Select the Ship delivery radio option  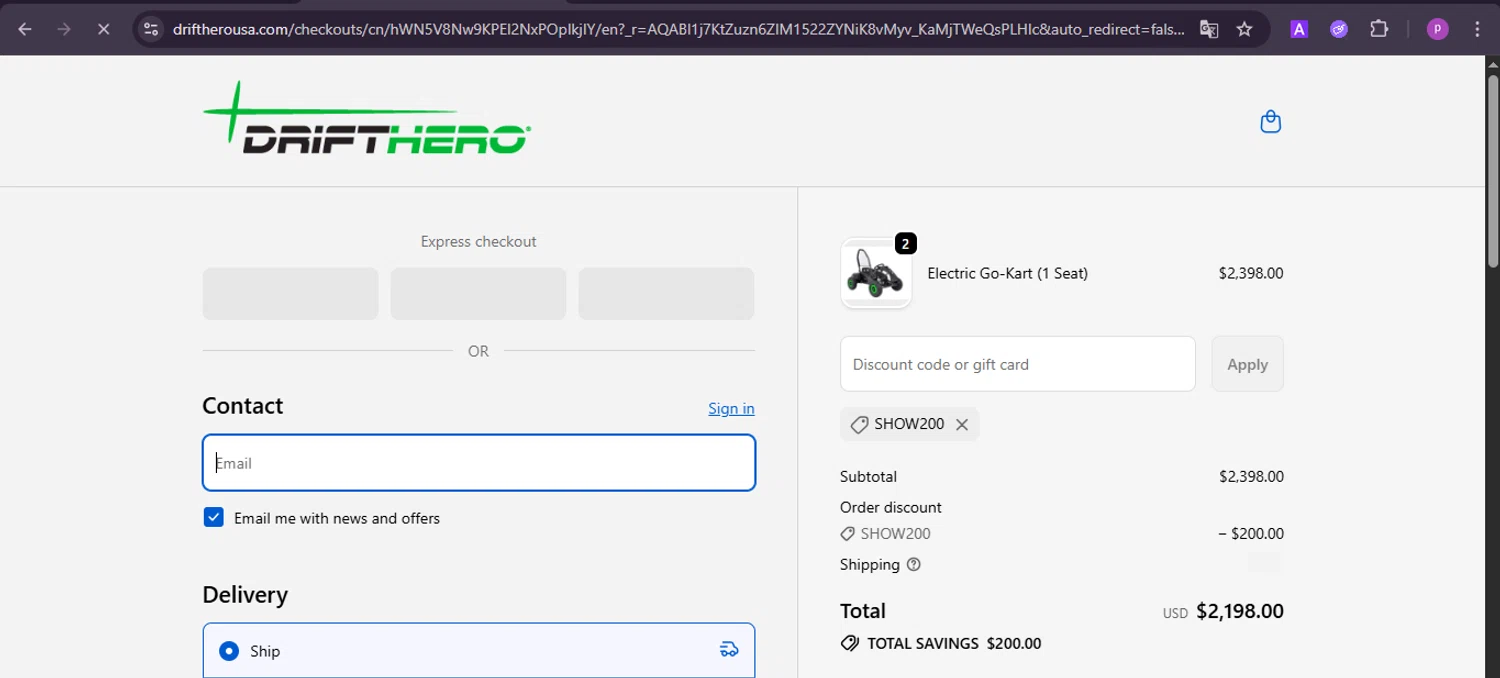tap(229, 651)
